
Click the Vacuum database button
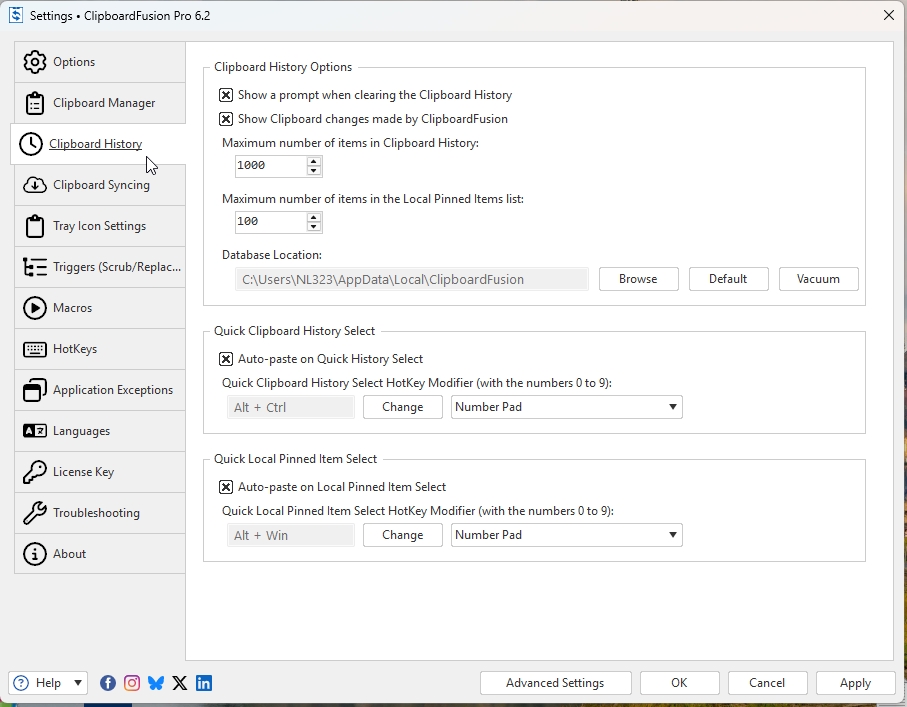pos(818,279)
